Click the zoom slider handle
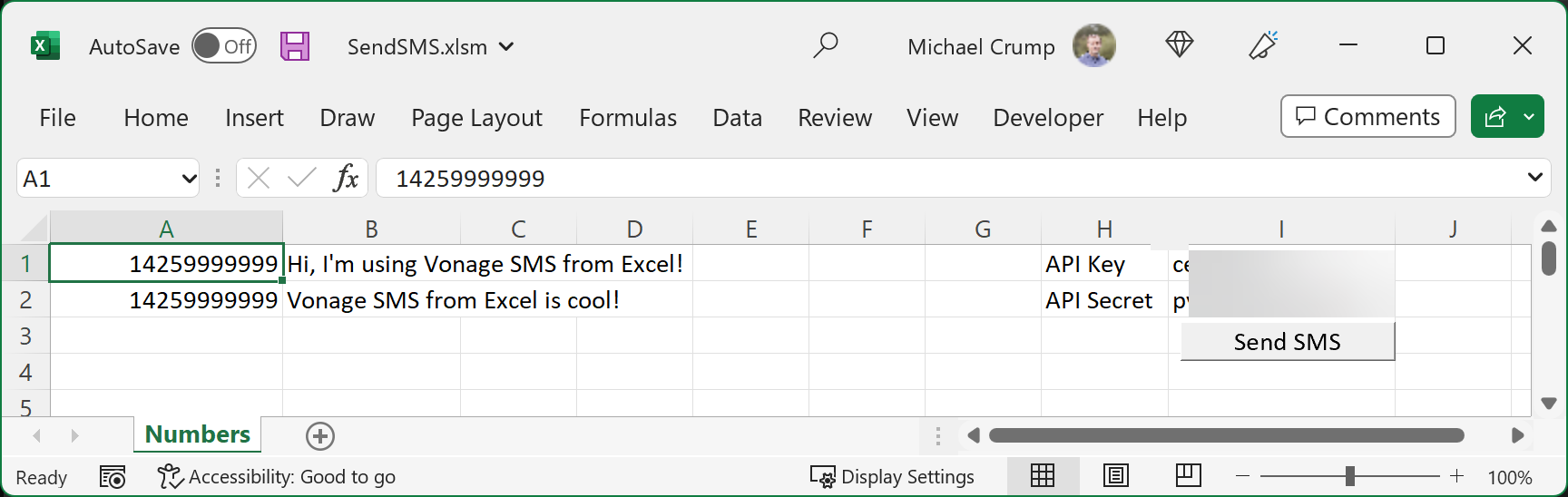Viewport: 1568px width, 497px height. point(1350,476)
